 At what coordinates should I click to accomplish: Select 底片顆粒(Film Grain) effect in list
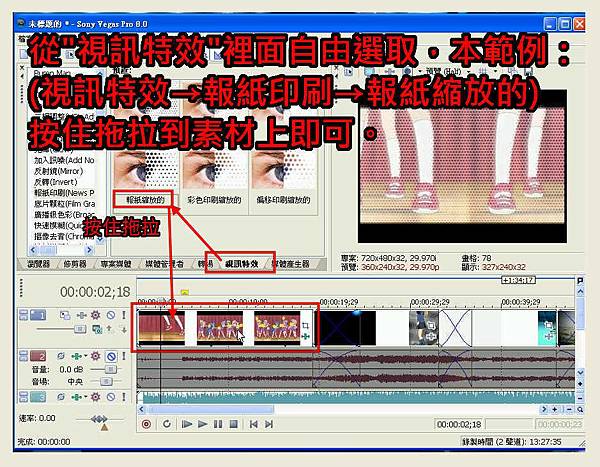[x=64, y=204]
